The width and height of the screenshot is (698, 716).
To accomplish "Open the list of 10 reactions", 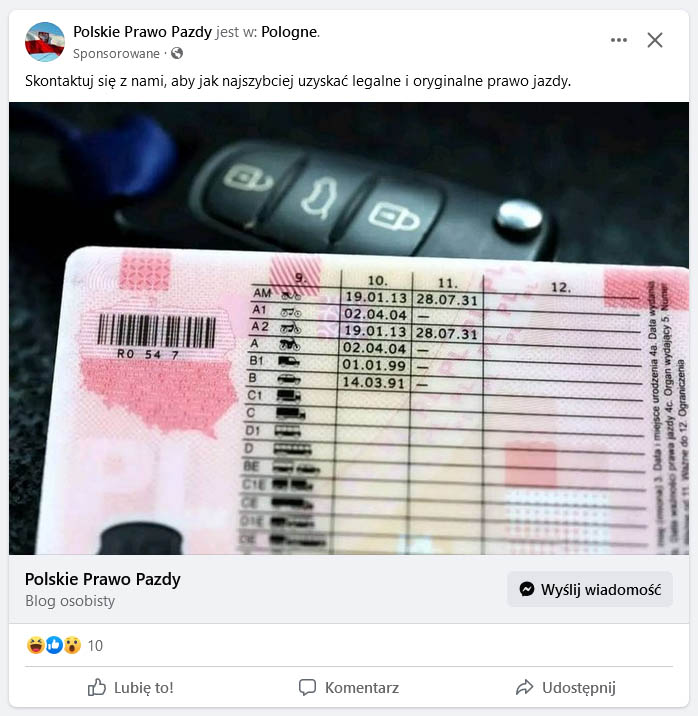I will 95,645.
